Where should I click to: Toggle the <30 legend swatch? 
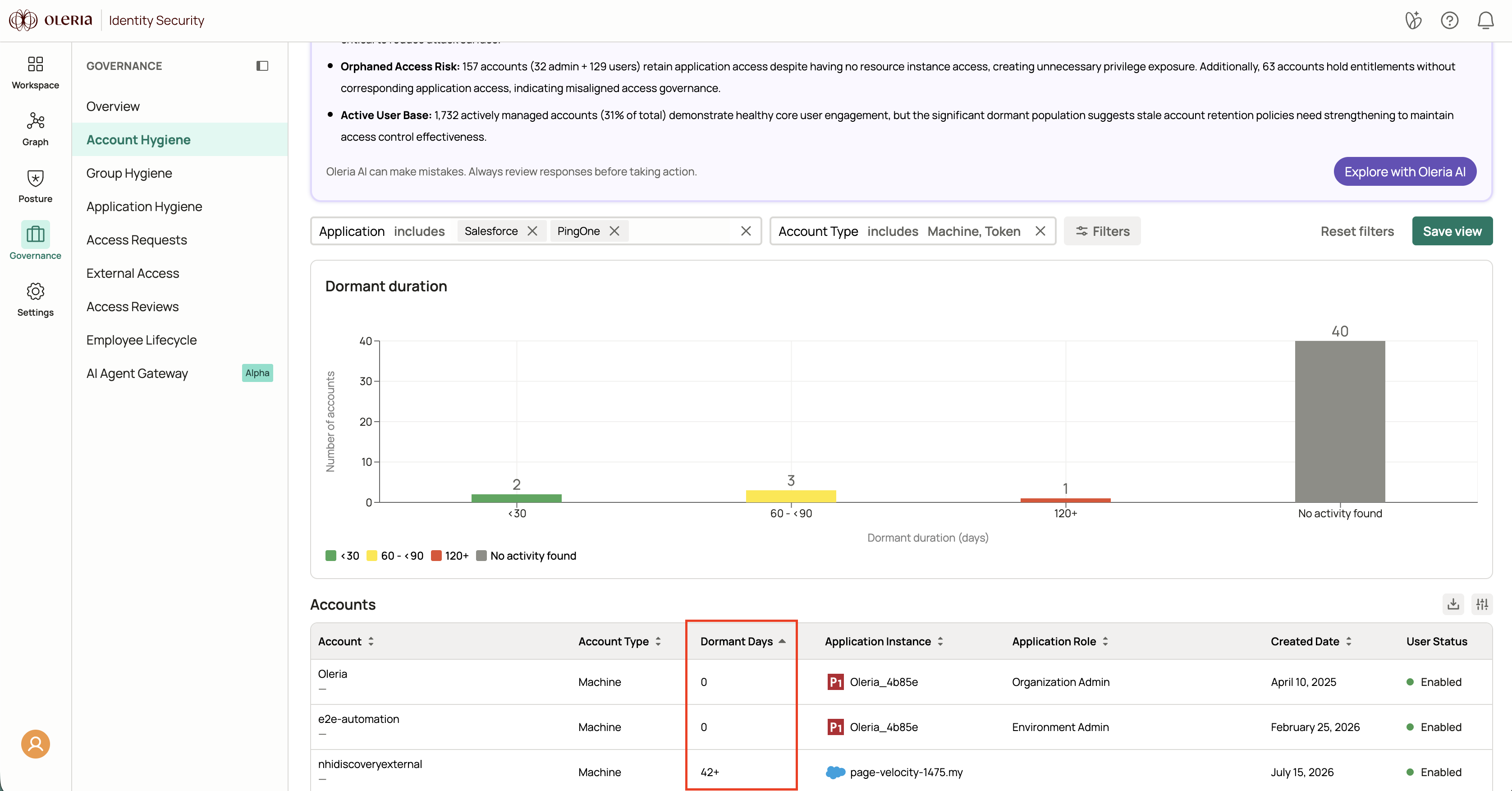330,556
